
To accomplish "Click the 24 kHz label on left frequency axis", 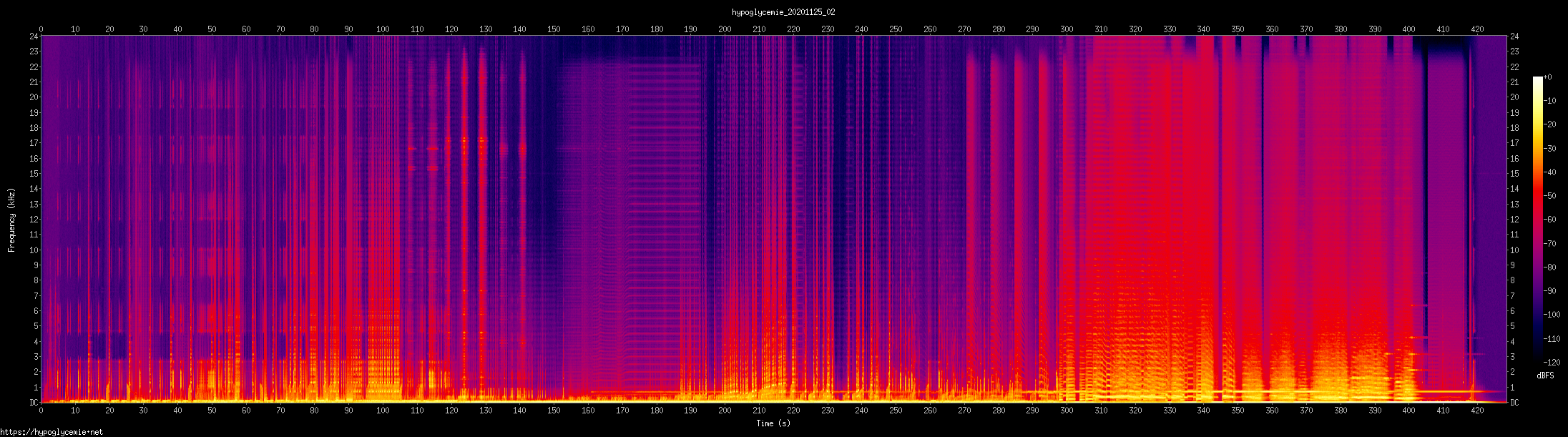I will point(33,36).
